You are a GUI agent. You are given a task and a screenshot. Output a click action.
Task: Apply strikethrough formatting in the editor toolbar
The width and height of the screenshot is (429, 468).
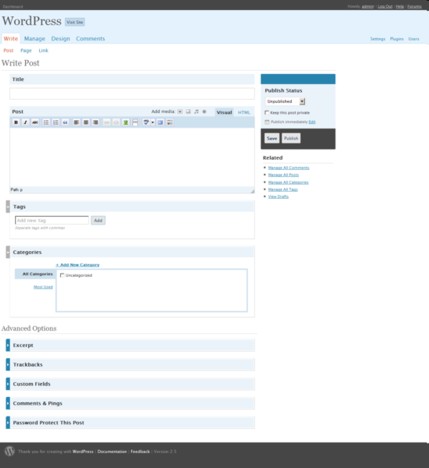click(x=35, y=123)
